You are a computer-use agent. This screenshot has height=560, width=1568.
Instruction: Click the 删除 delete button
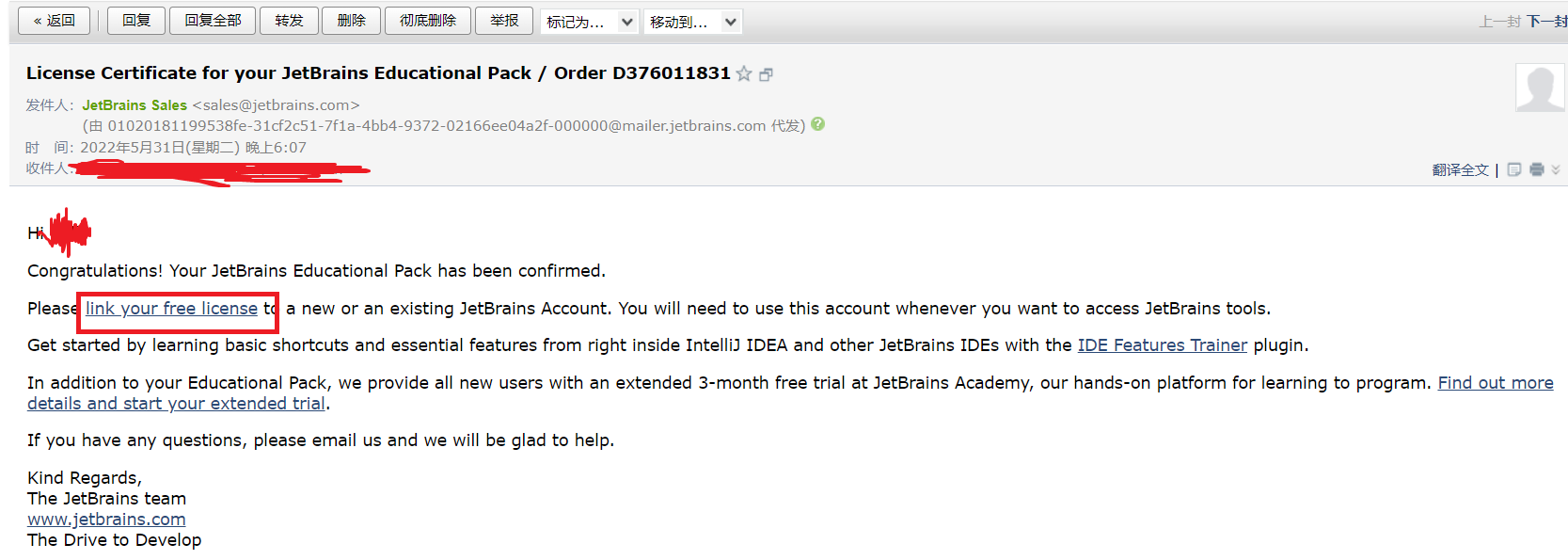[351, 21]
